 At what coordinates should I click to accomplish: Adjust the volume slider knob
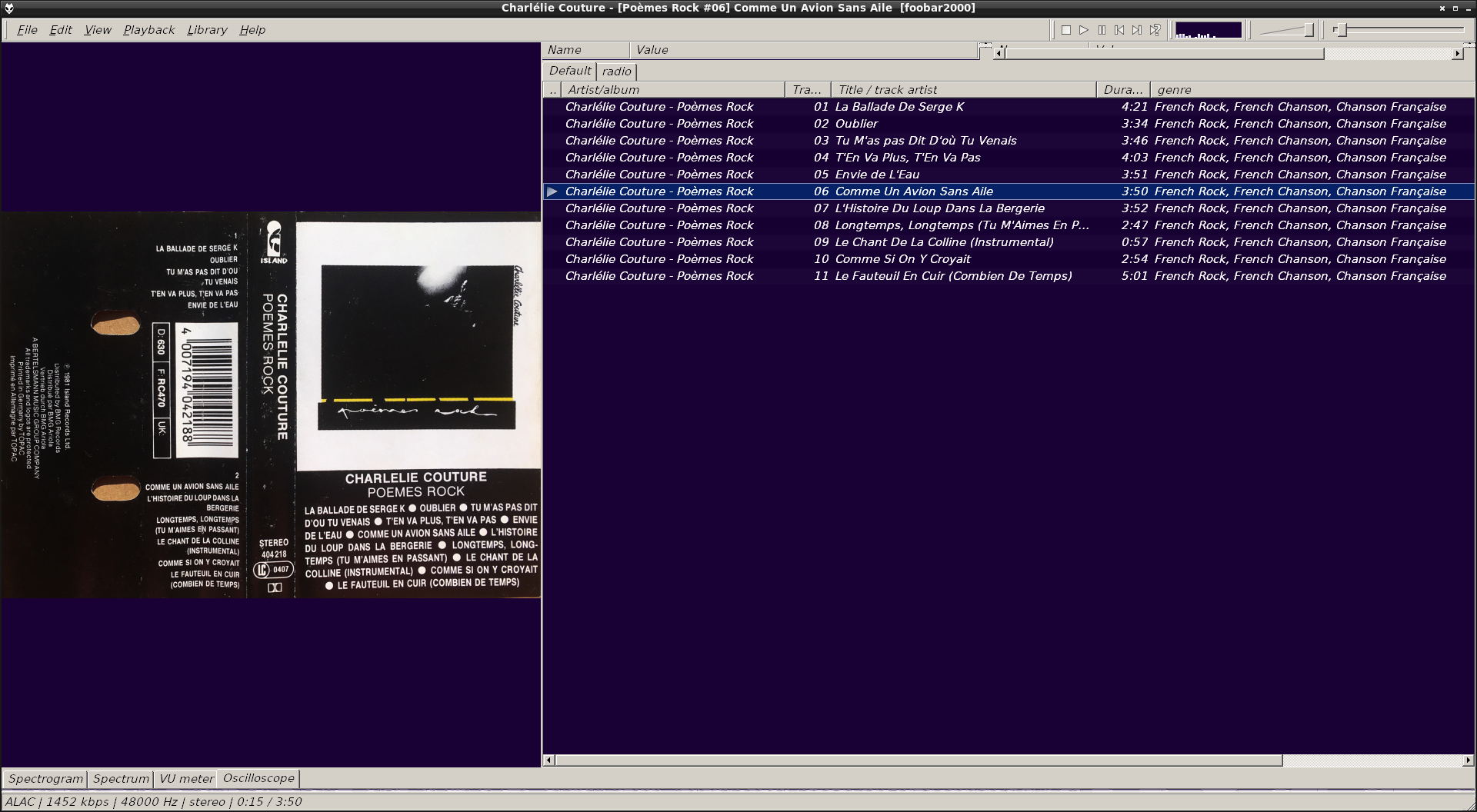pos(1309,30)
